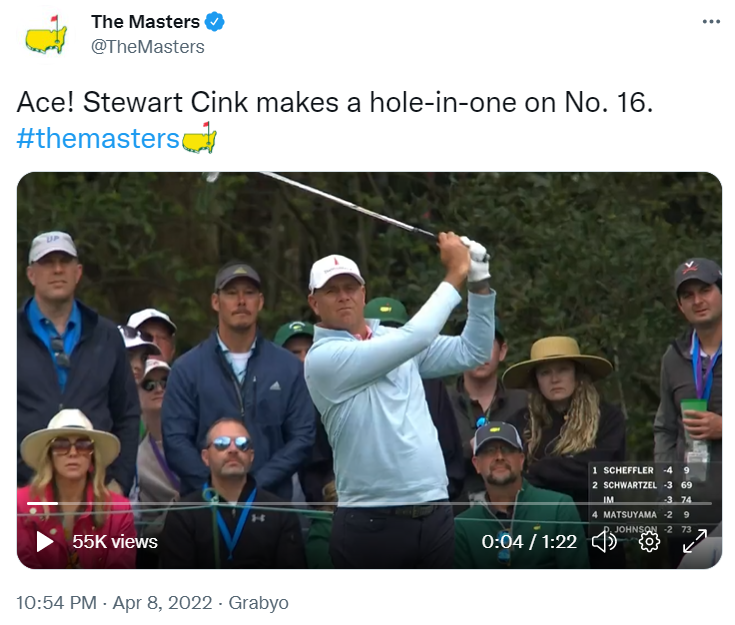Enter fullscreen video mode

pos(694,541)
